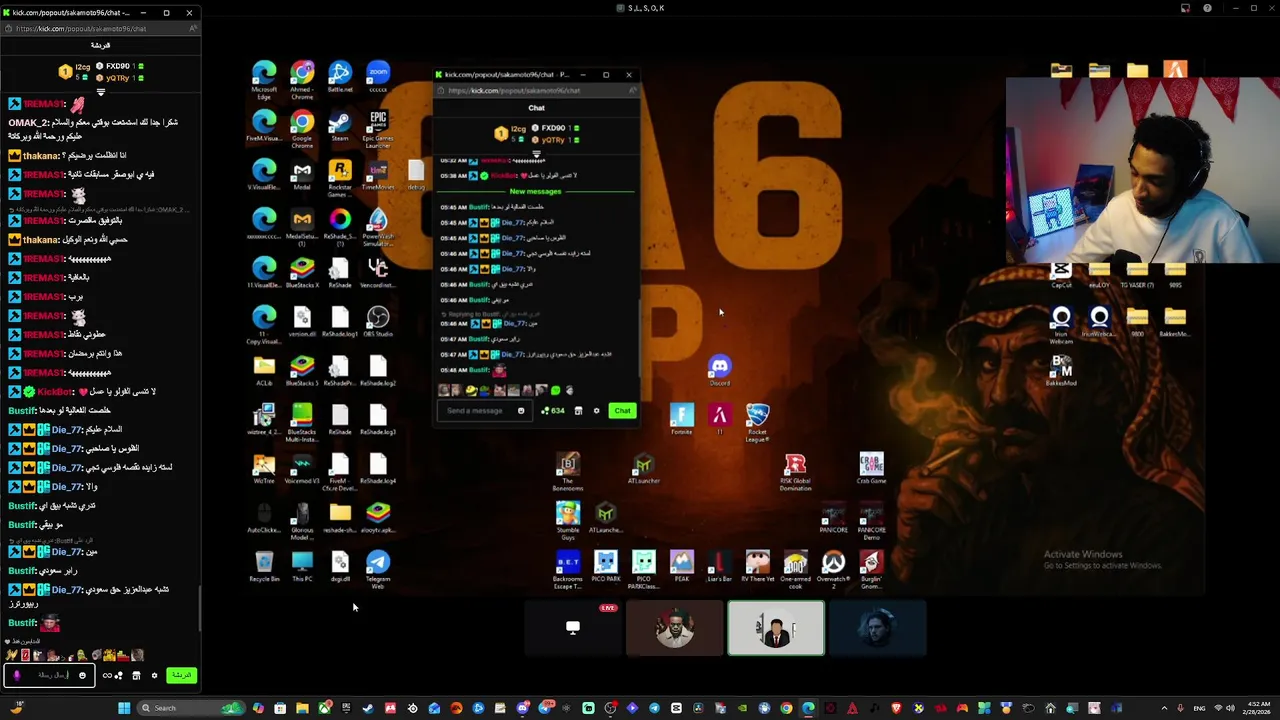Open the Stumble Guys desktop icon
Screen dimensions: 1280x720
pyautogui.click(x=567, y=519)
